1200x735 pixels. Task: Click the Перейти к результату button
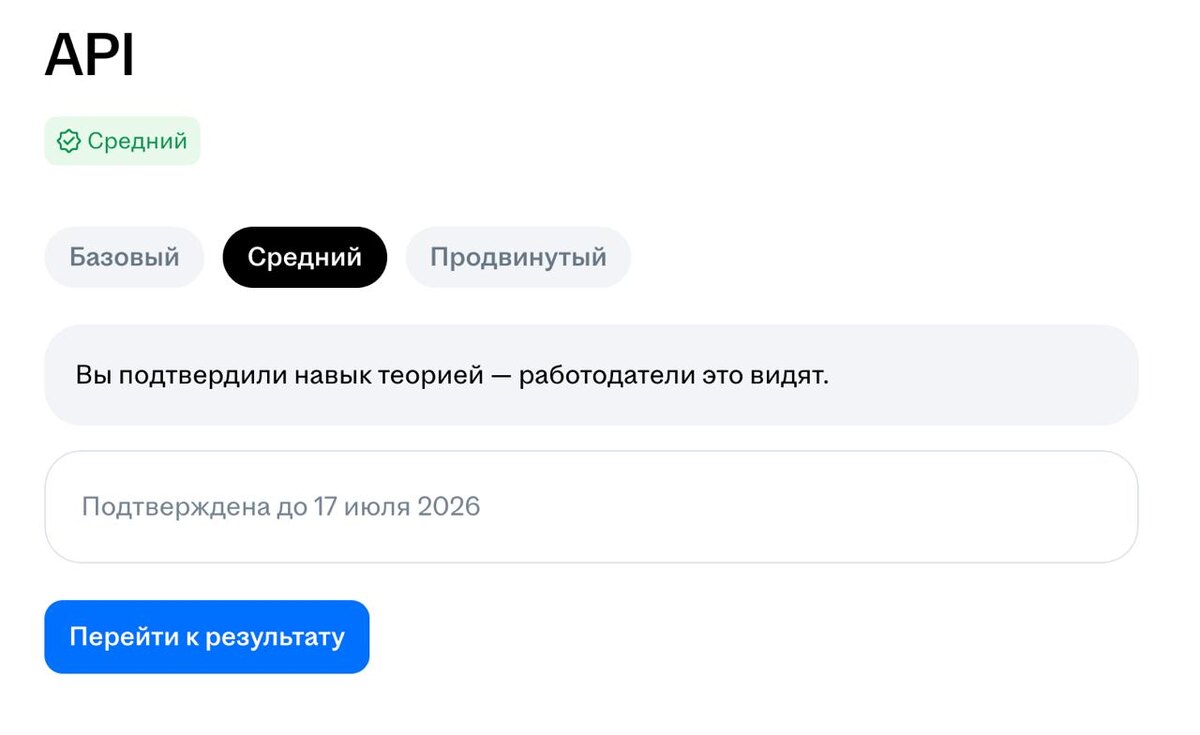click(206, 637)
